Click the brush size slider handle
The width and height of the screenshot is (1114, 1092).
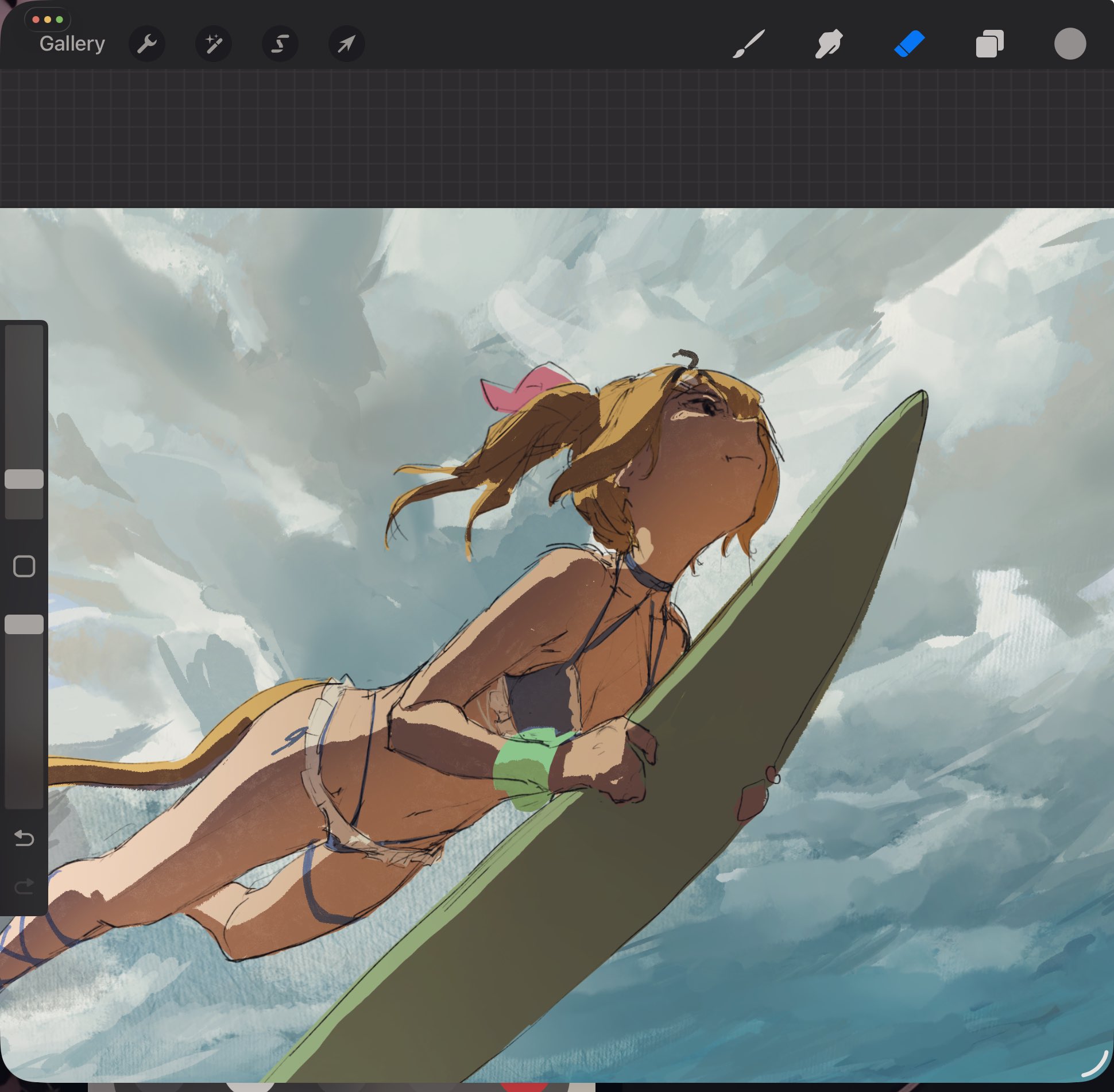tap(24, 479)
